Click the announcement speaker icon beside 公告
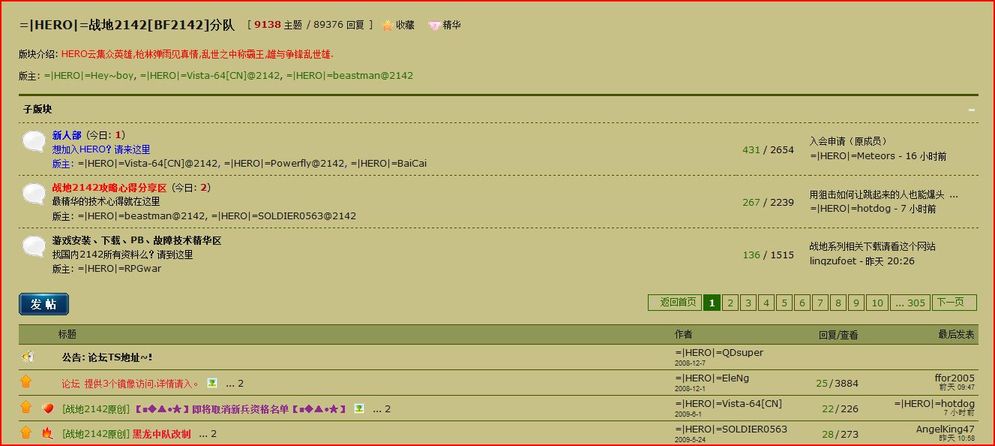995x446 pixels. click(27, 357)
